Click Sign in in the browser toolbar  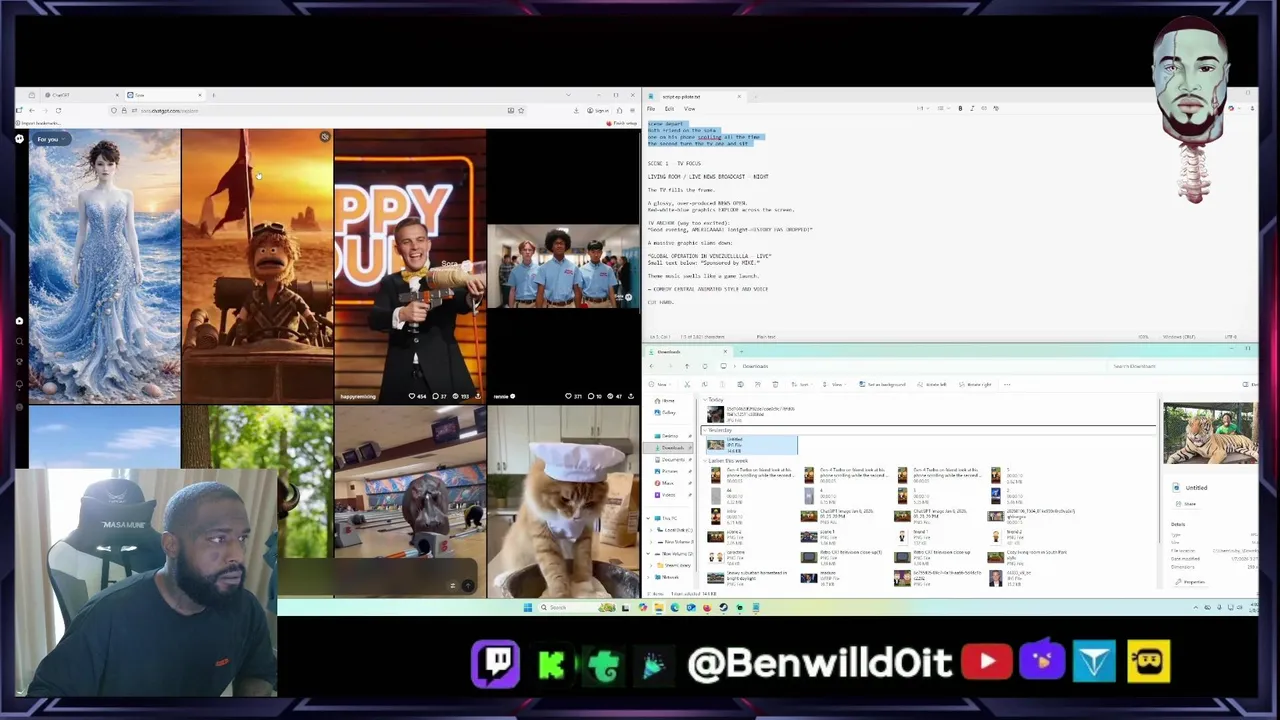597,110
